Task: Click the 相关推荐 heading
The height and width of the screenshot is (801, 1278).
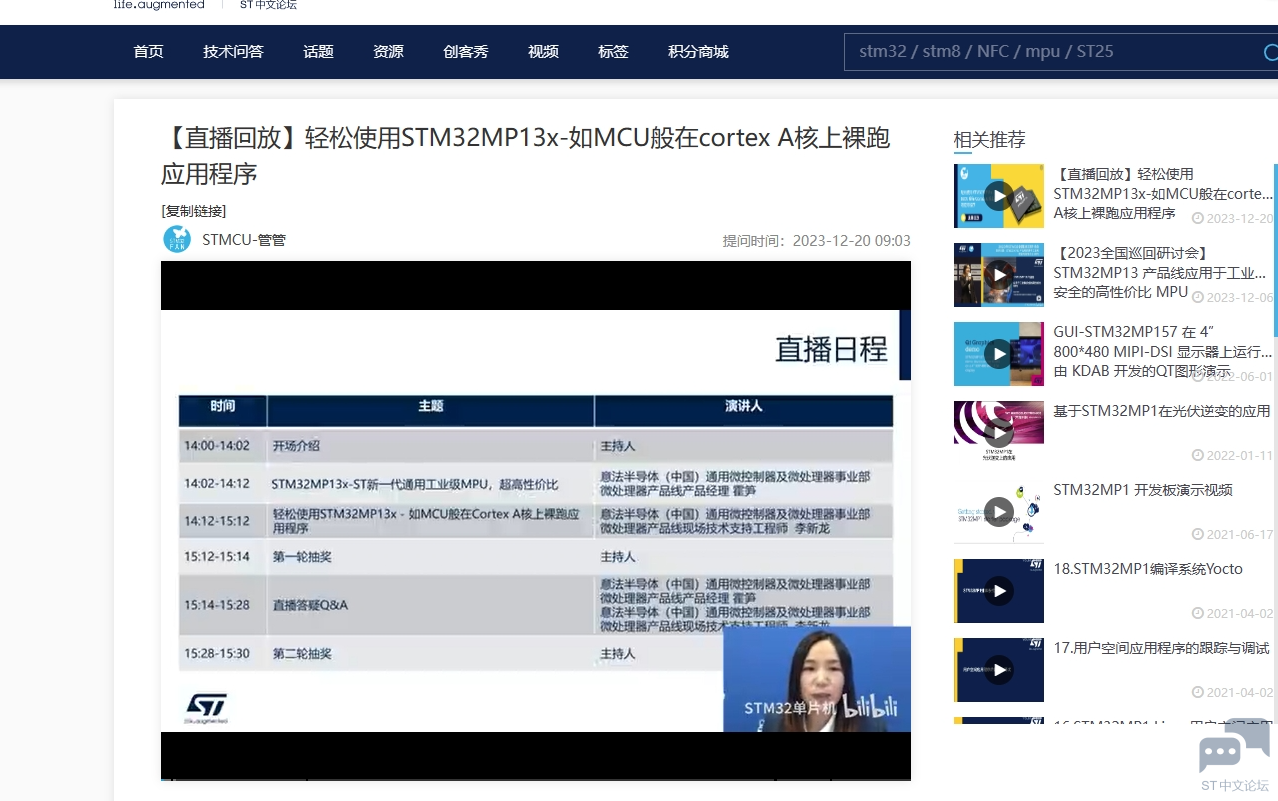Action: click(x=989, y=140)
